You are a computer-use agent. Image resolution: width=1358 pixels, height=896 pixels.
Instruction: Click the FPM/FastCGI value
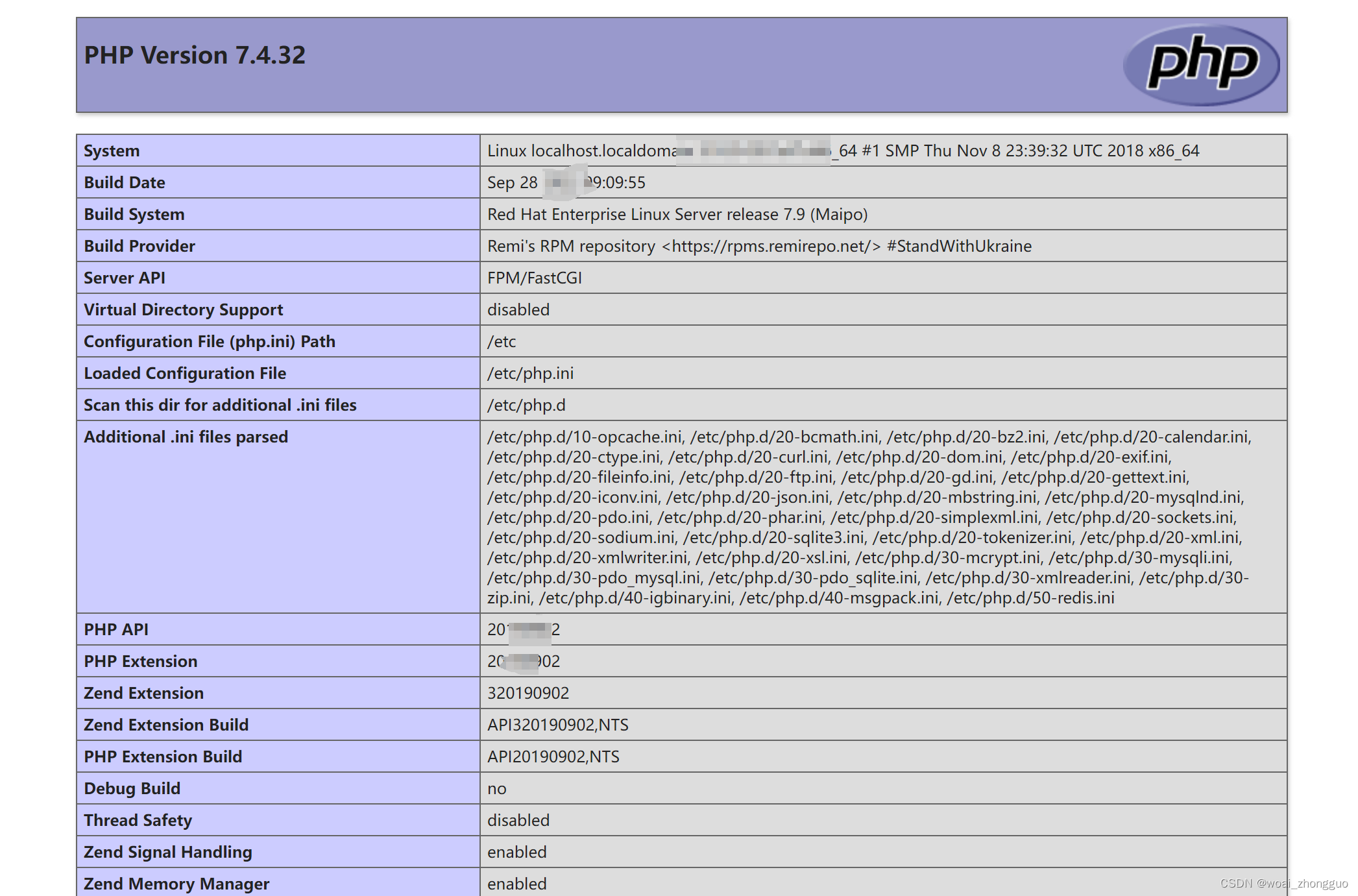tap(534, 278)
